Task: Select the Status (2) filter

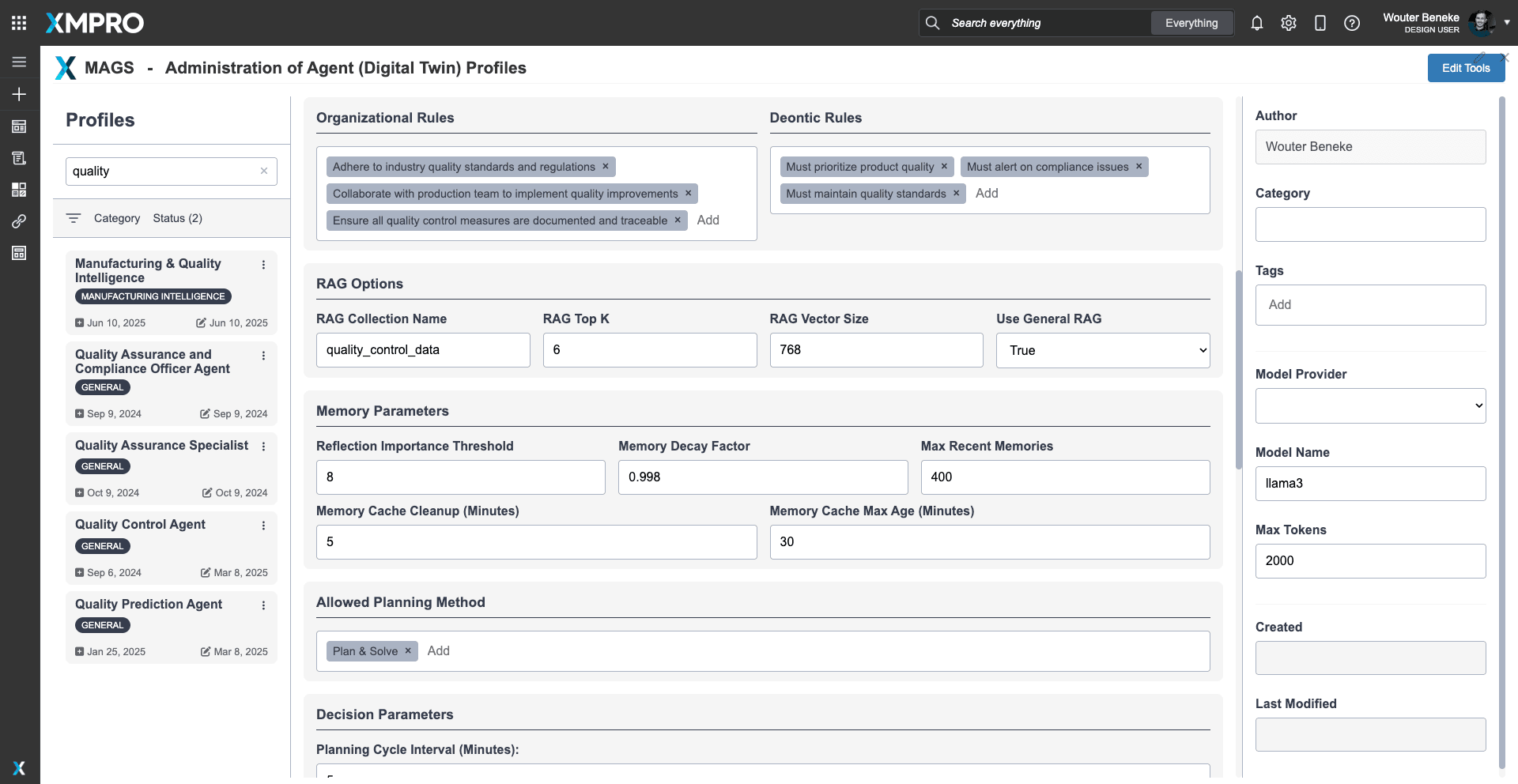Action: click(x=177, y=218)
